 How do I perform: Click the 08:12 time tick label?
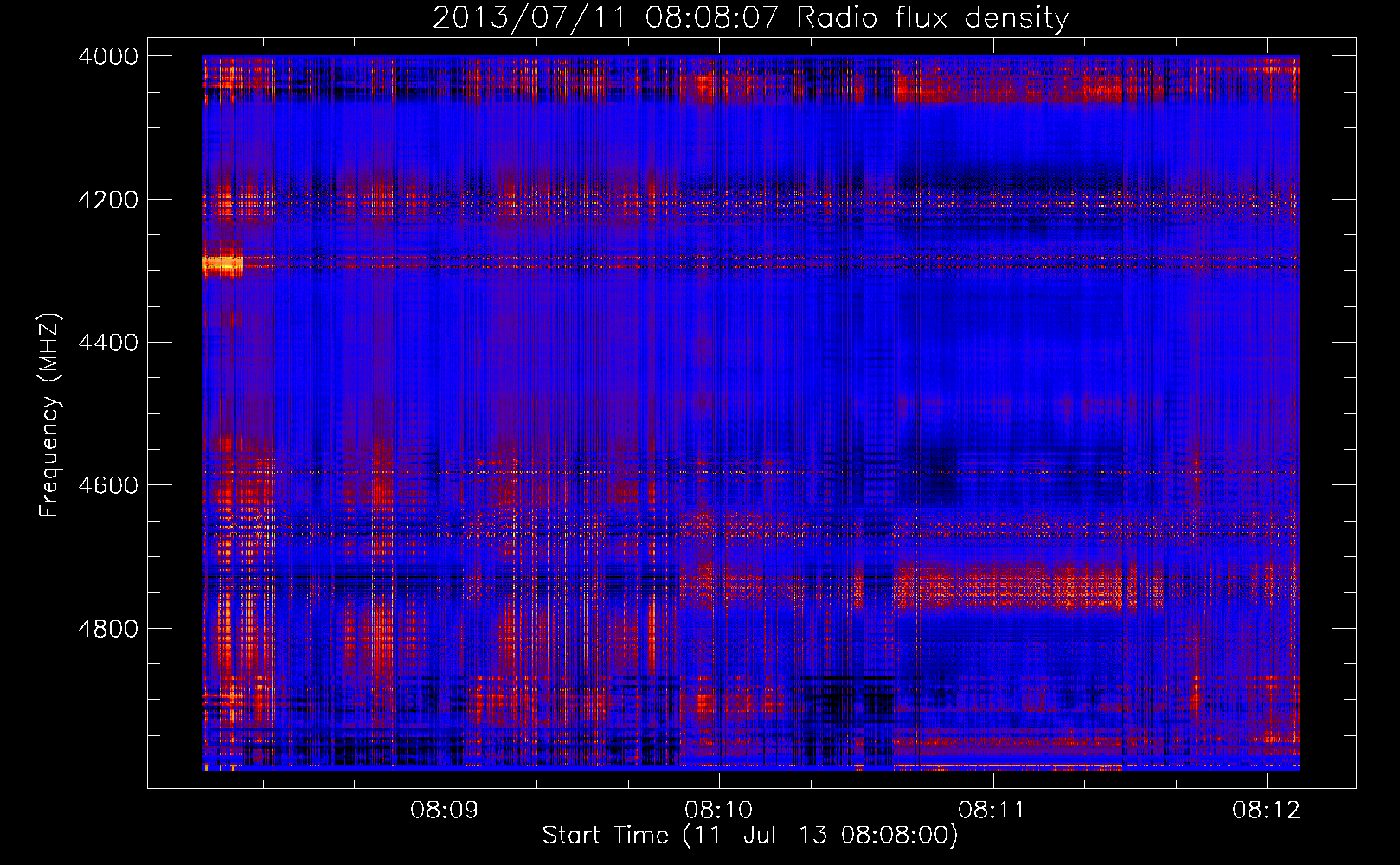pos(1266,810)
